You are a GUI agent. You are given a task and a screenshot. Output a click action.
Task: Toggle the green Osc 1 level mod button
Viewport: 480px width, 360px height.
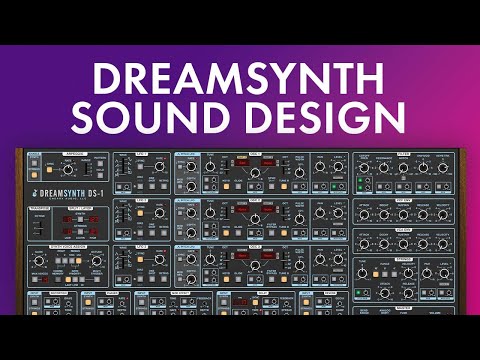(x=334, y=187)
